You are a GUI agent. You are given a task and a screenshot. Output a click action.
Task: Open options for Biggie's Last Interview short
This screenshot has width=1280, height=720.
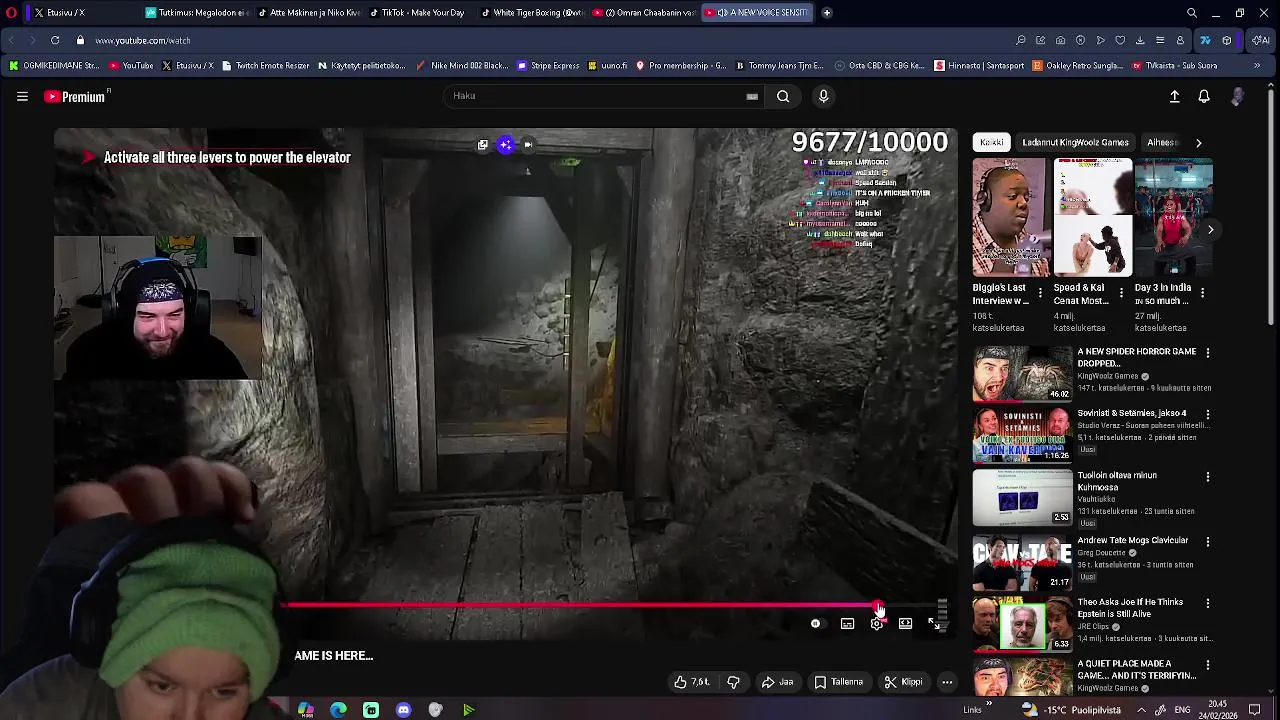click(x=1040, y=293)
